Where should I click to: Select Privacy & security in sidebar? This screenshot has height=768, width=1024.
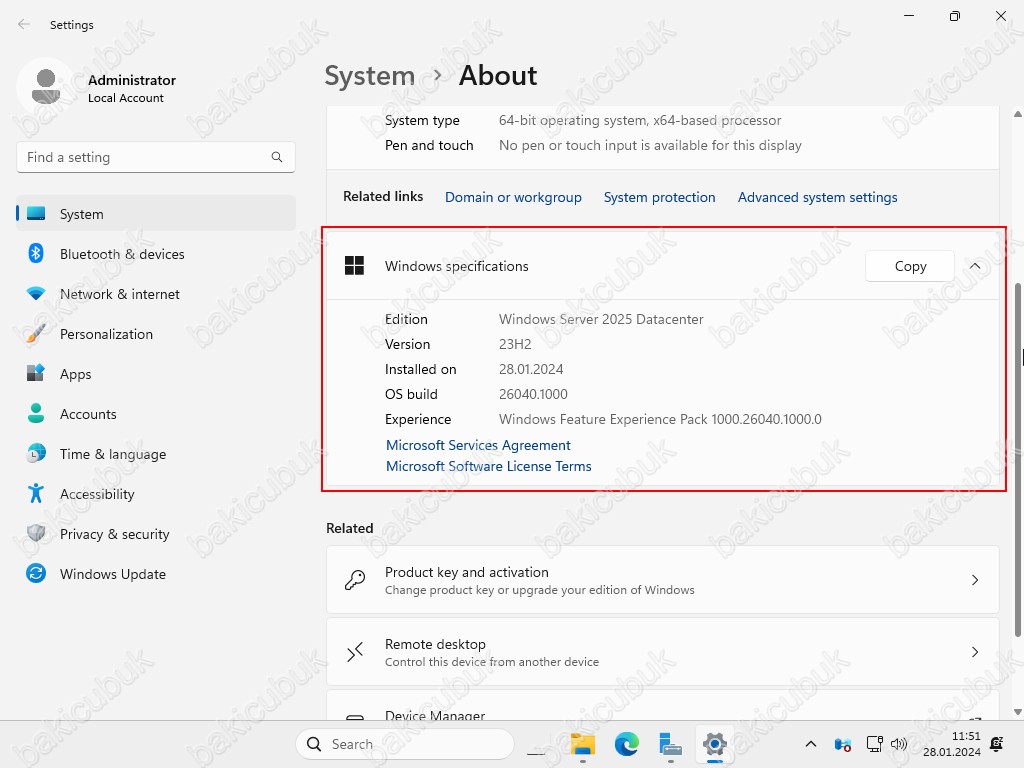156,533
